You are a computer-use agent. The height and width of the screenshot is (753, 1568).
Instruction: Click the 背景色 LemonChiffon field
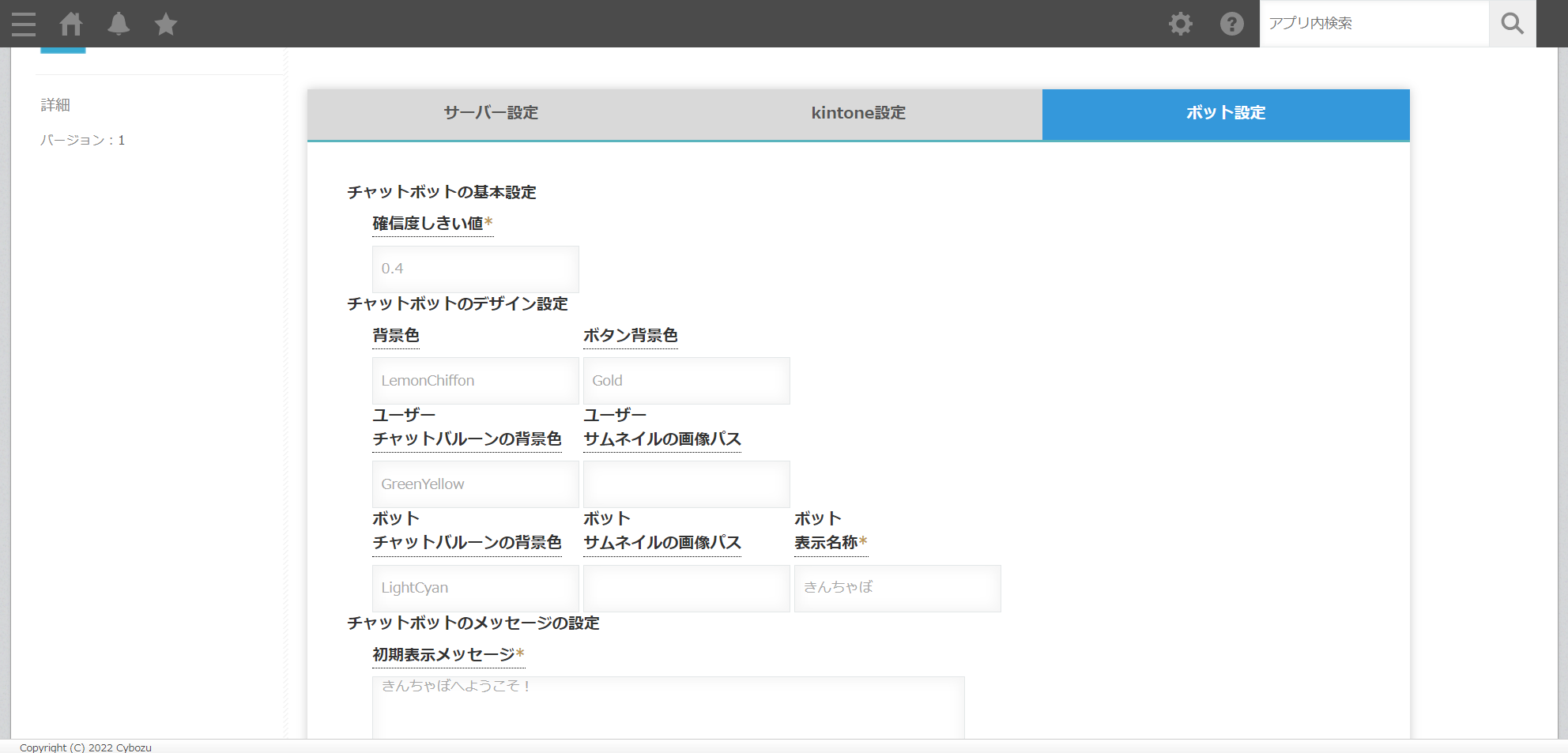tap(475, 381)
